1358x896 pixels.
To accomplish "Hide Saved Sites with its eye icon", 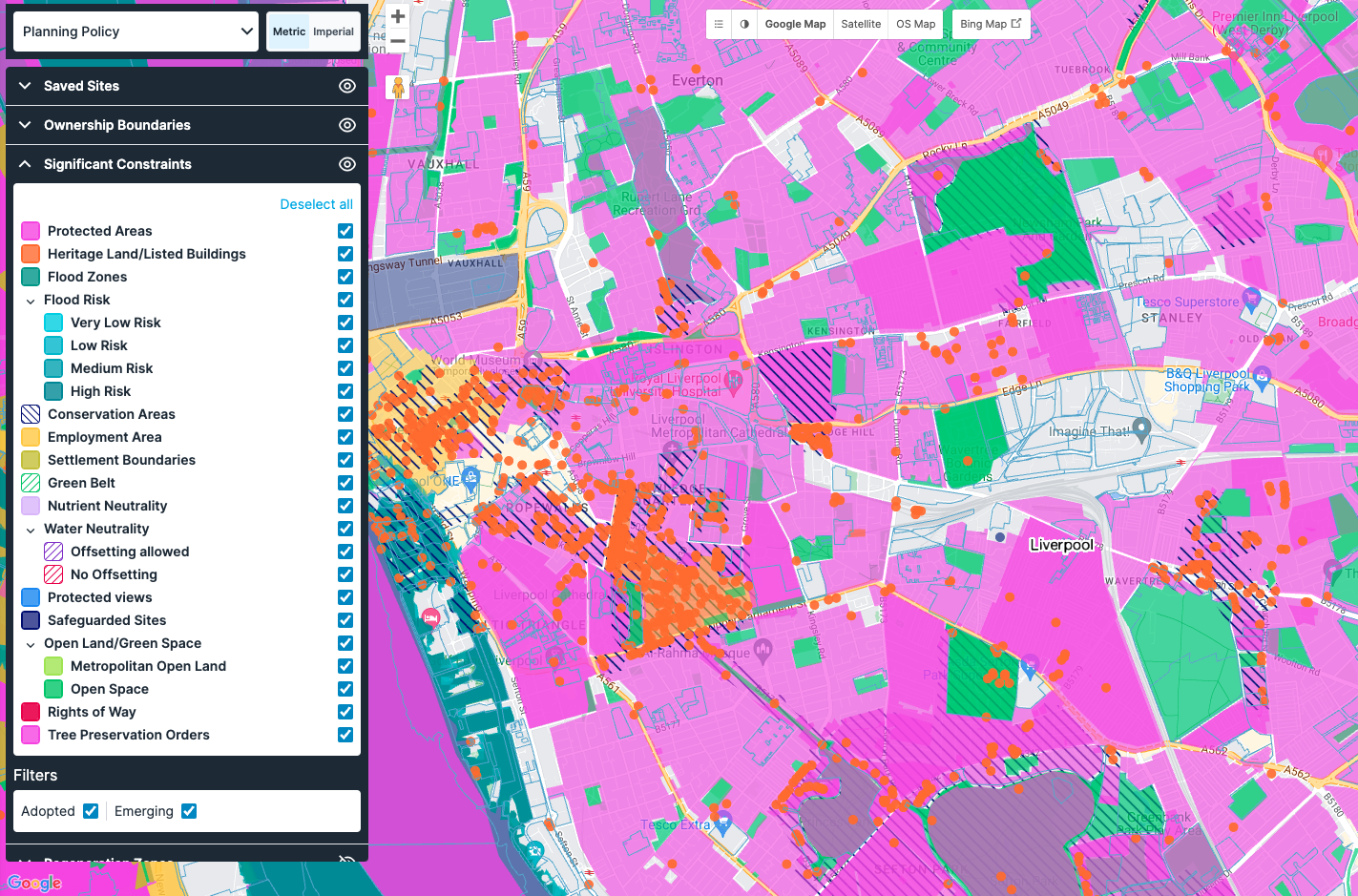I will 346,86.
